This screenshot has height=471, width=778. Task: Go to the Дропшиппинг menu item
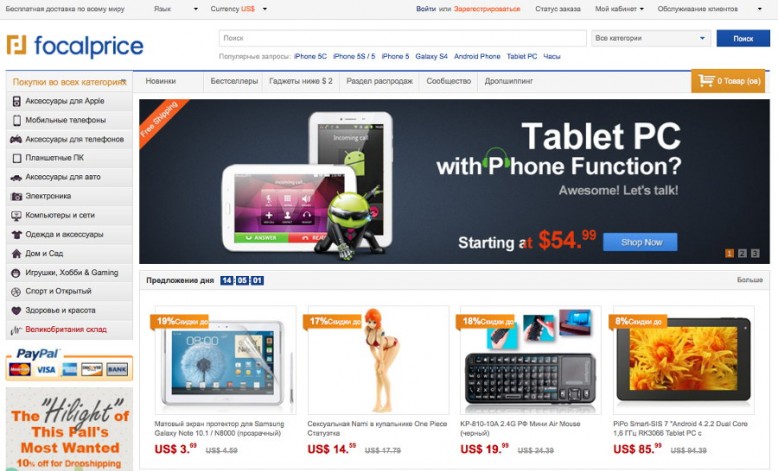(509, 81)
